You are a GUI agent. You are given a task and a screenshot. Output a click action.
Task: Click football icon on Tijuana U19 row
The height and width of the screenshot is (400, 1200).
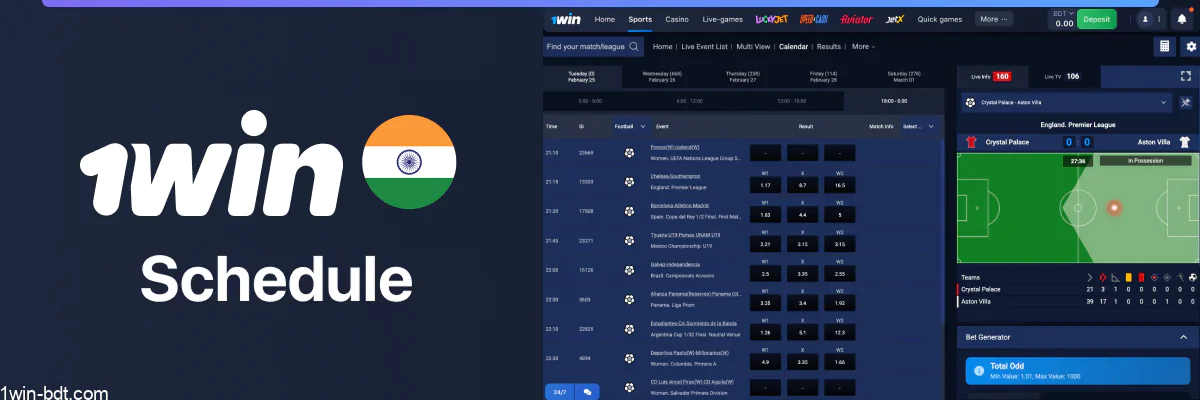[x=629, y=240]
